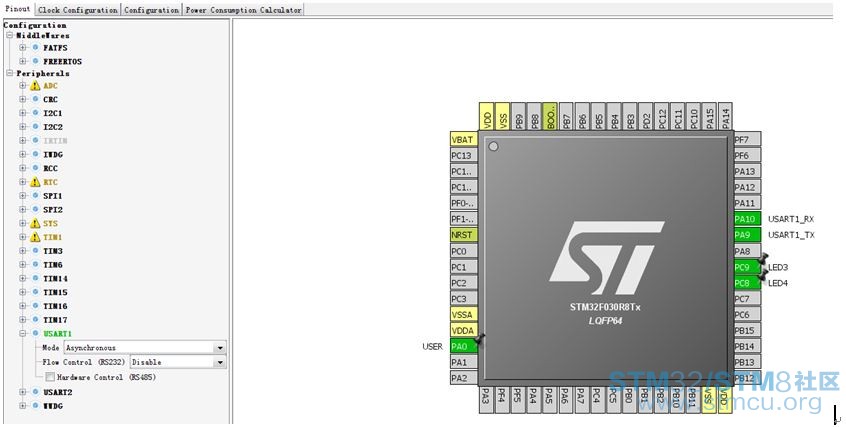Open the Power Consumption Calculator tab
846x427 pixels.
243,10
